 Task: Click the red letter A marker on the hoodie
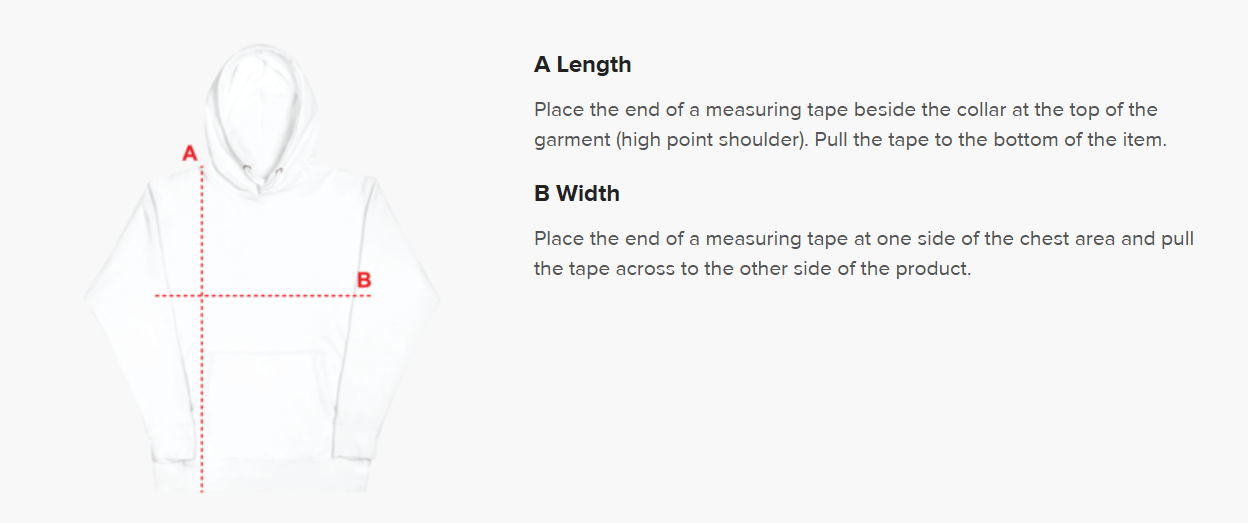click(x=189, y=154)
